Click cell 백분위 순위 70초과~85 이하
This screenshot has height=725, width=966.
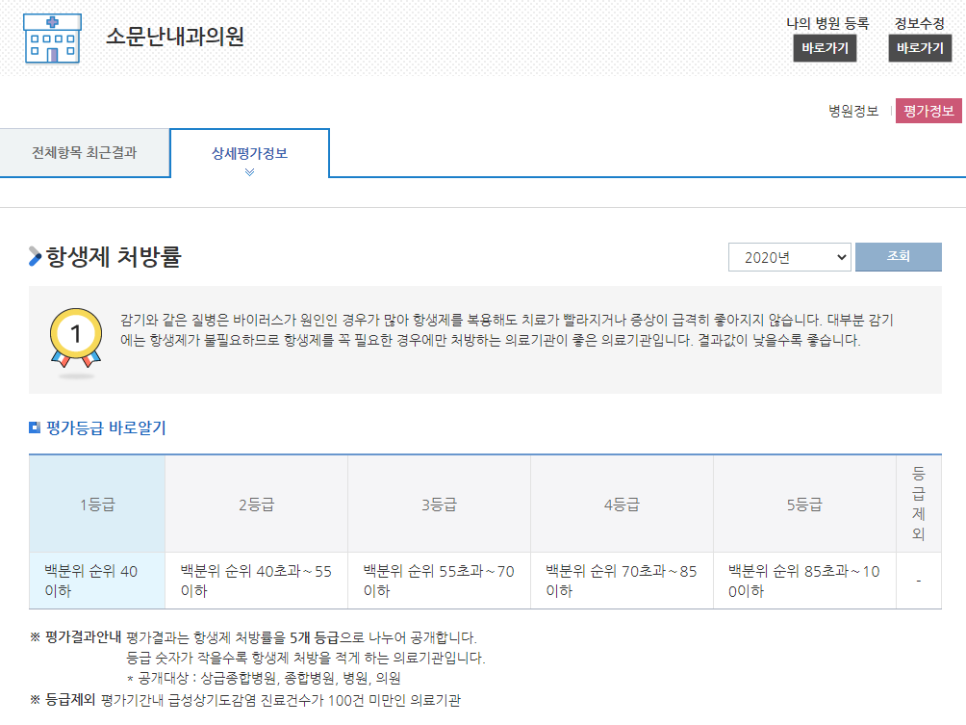(622, 581)
